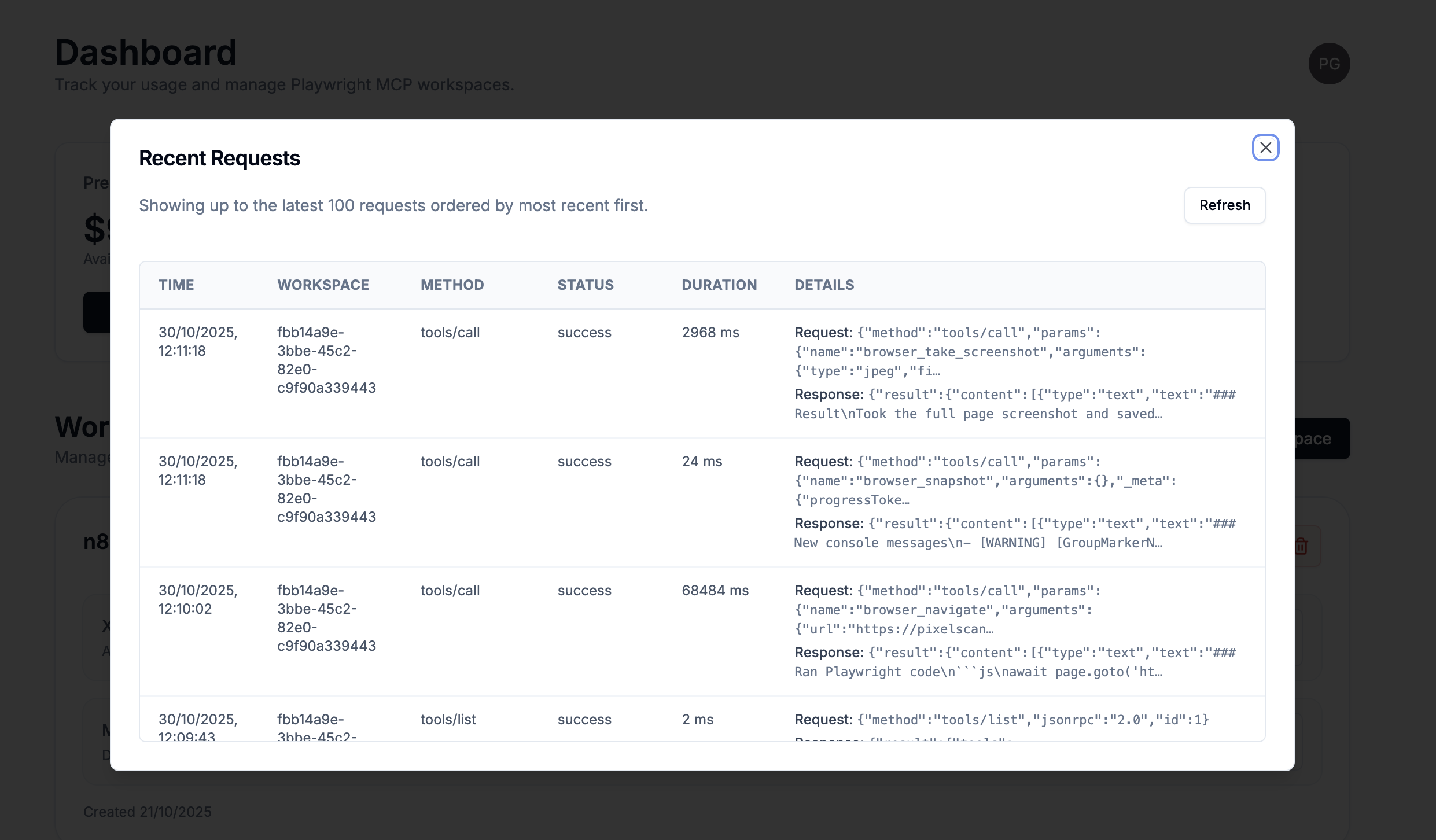The height and width of the screenshot is (840, 1436).
Task: Open the PG profile avatar menu
Action: pos(1329,63)
